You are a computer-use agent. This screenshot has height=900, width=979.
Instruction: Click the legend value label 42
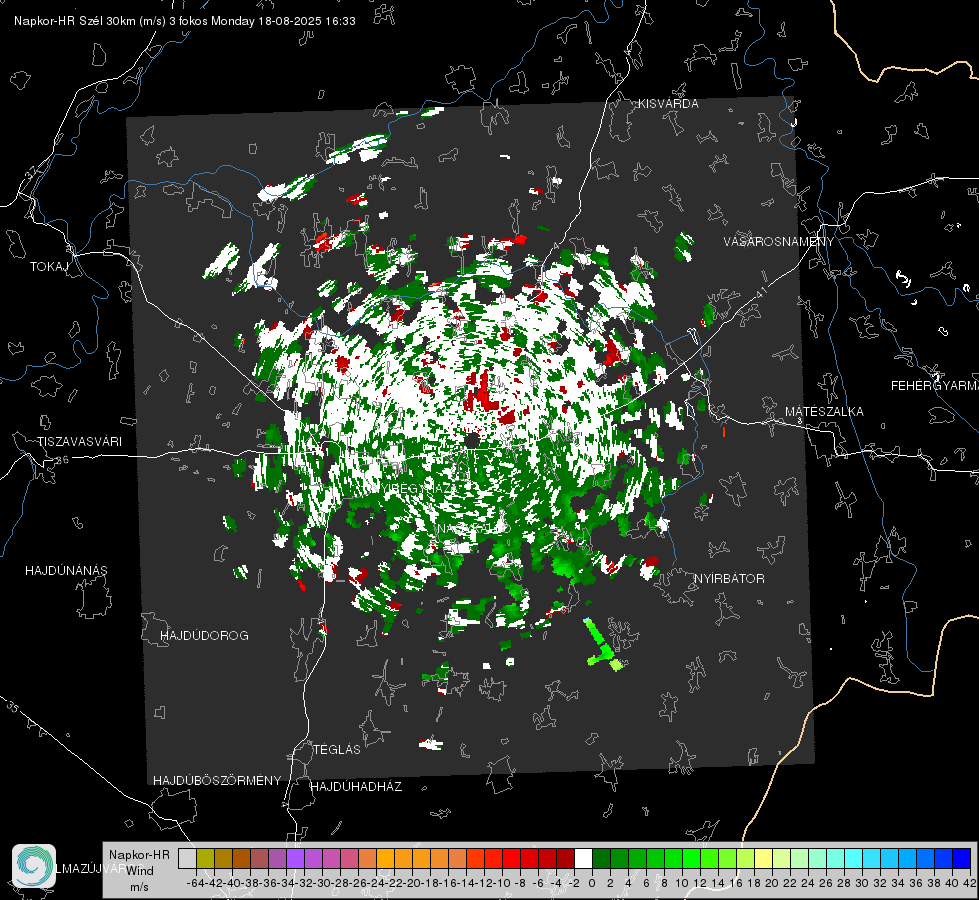[970, 883]
